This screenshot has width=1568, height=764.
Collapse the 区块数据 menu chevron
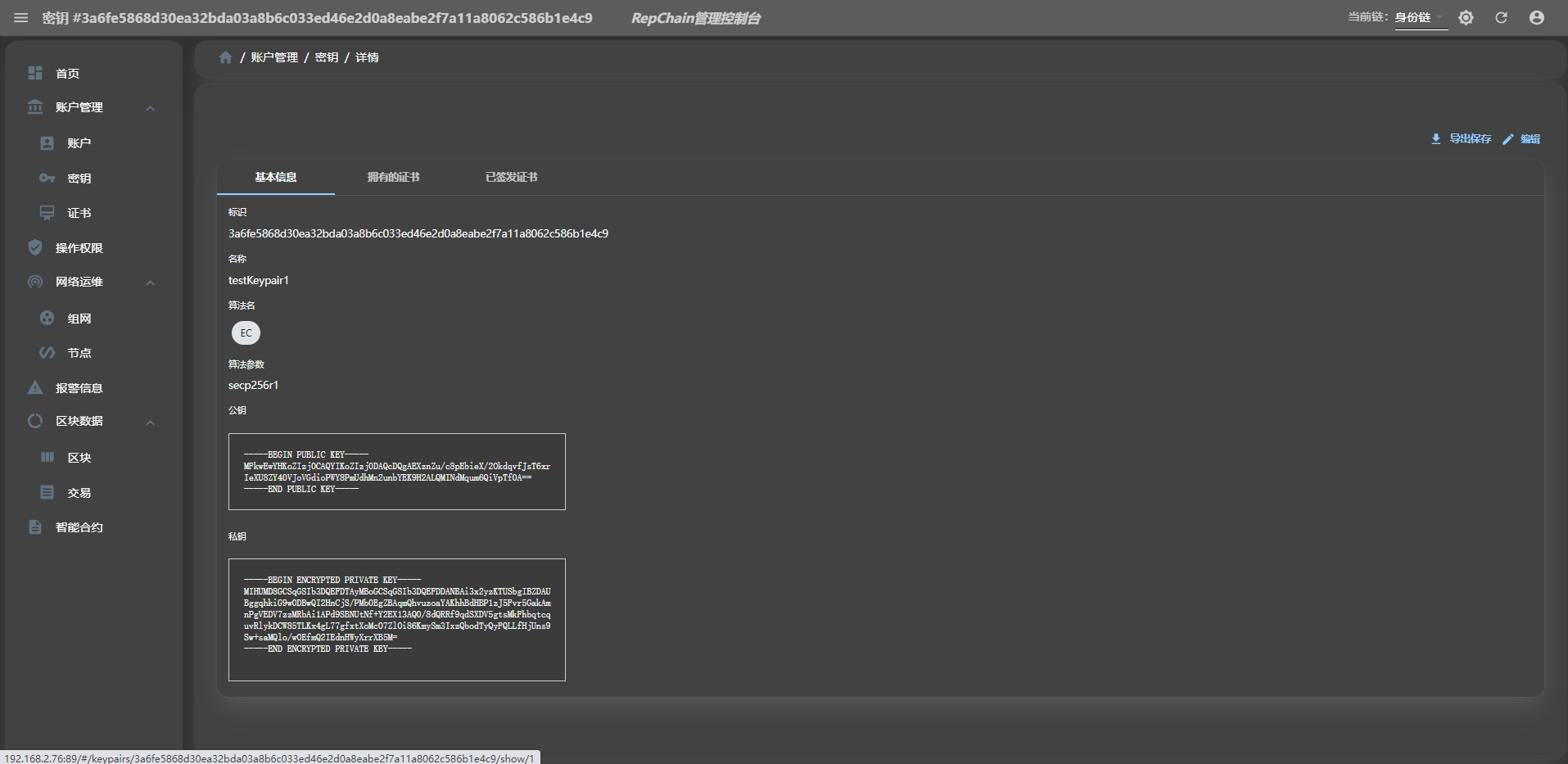pos(151,423)
